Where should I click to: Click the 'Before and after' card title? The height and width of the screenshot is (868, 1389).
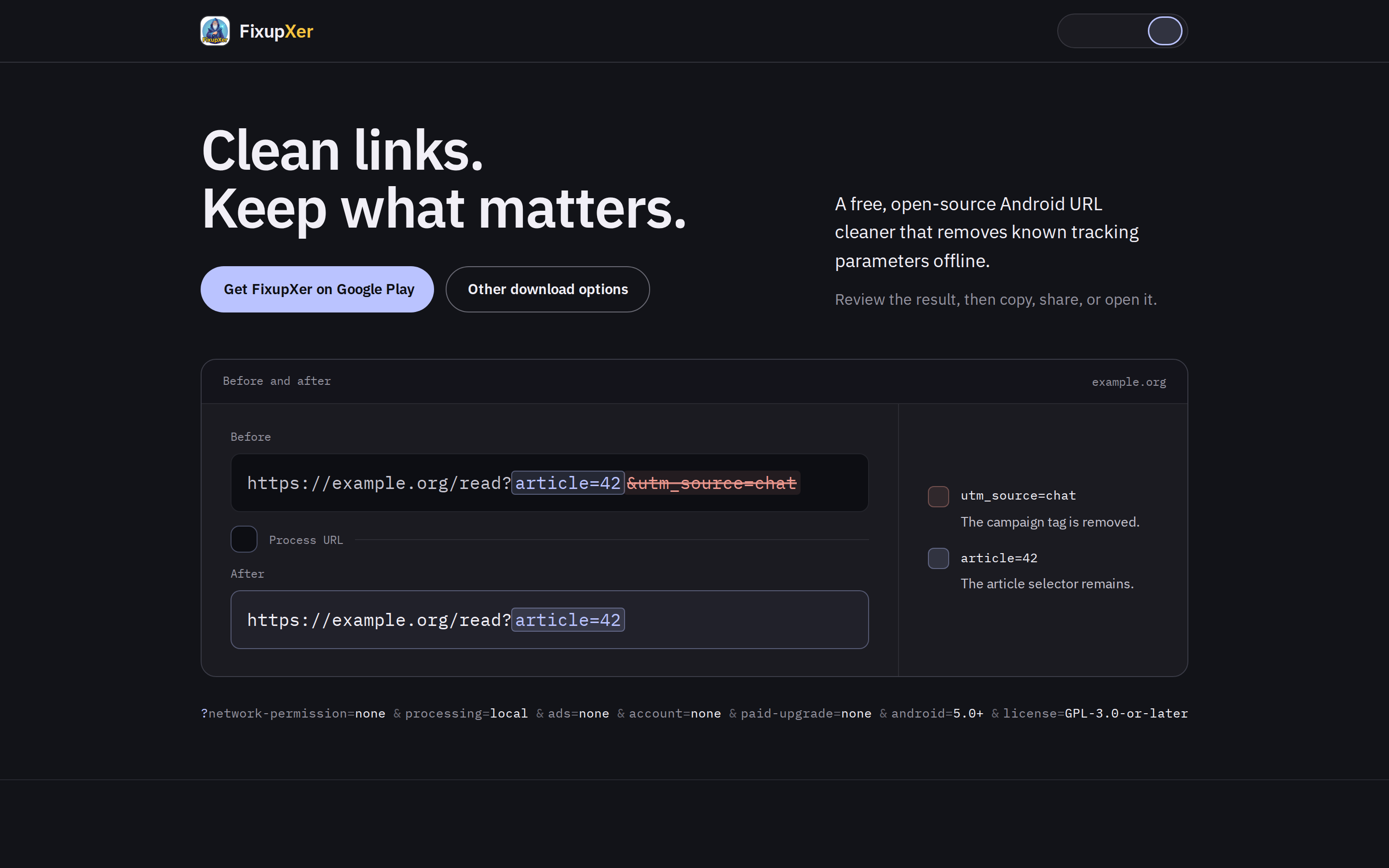[277, 380]
